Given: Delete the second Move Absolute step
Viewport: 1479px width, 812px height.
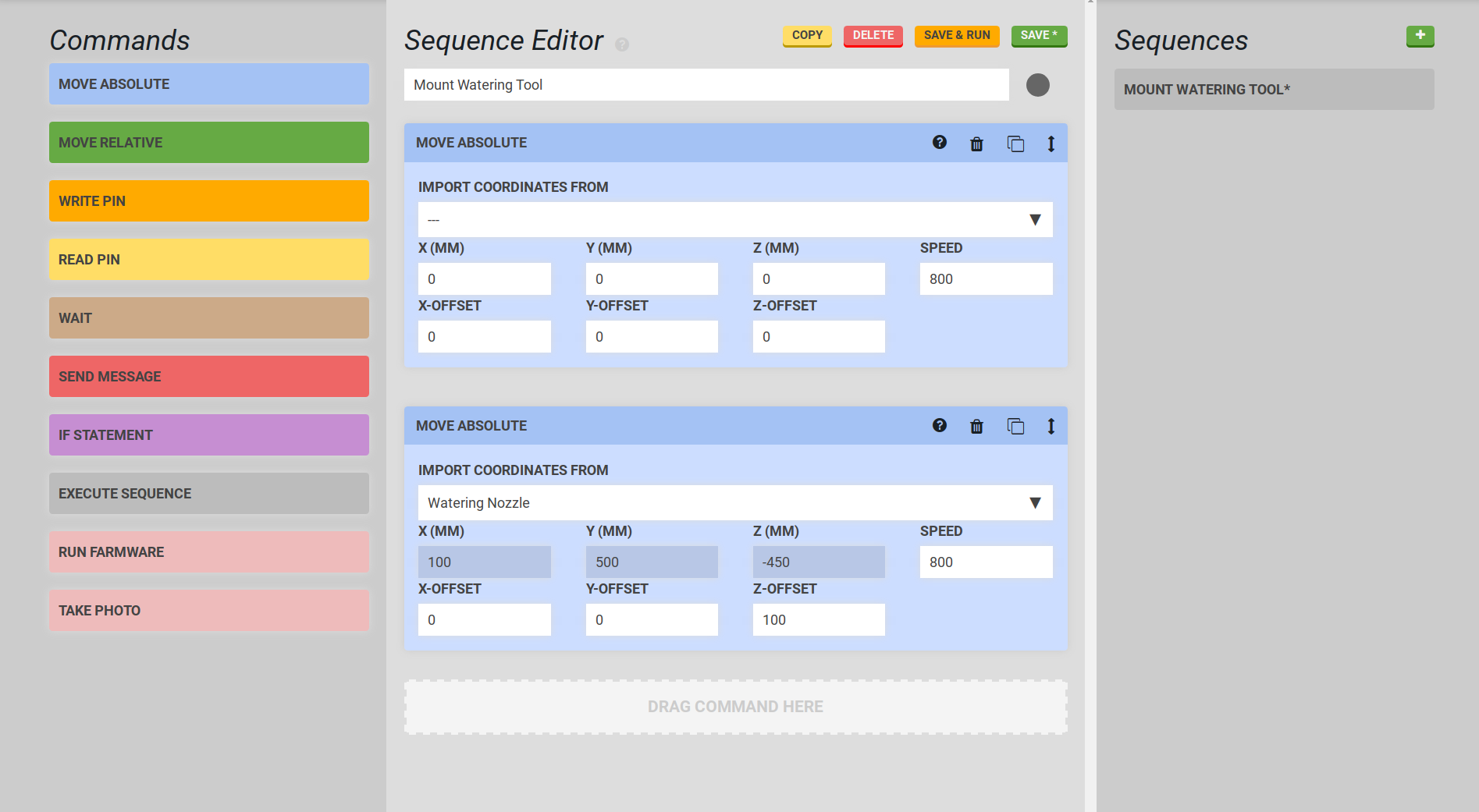Looking at the screenshot, I should click(976, 427).
